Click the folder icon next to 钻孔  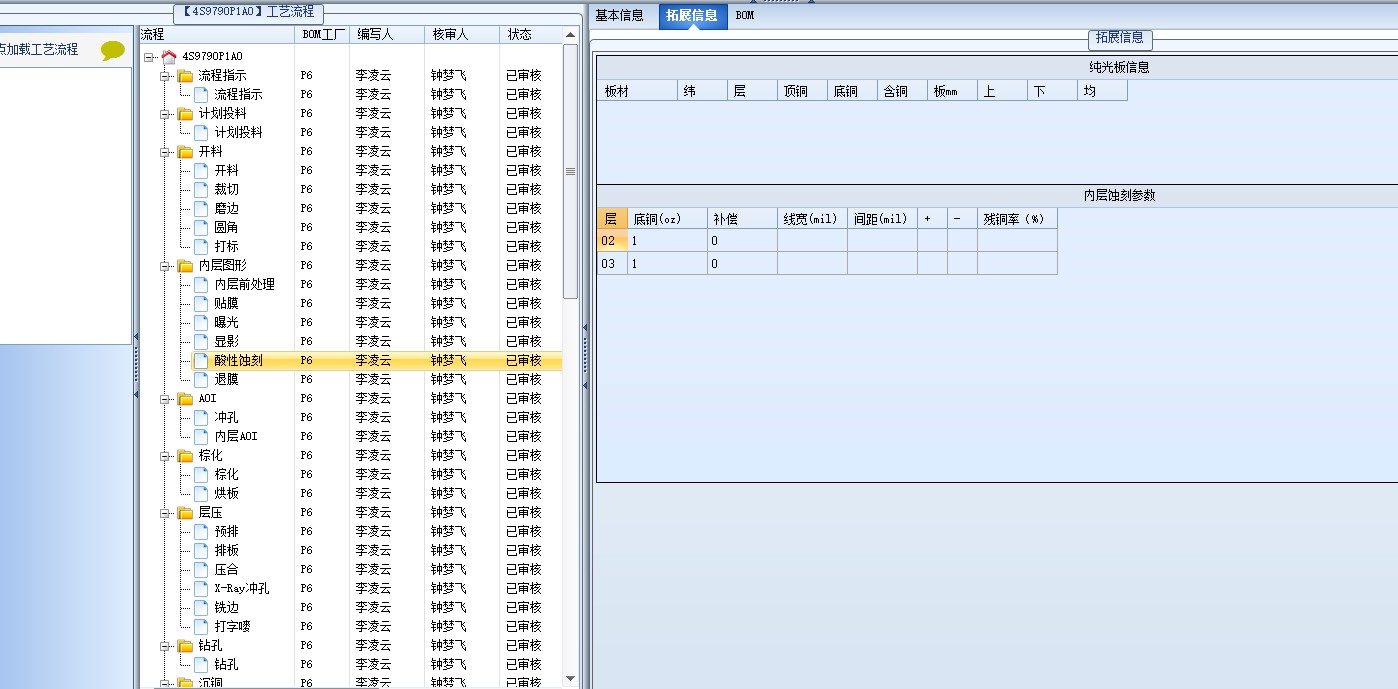(185, 646)
